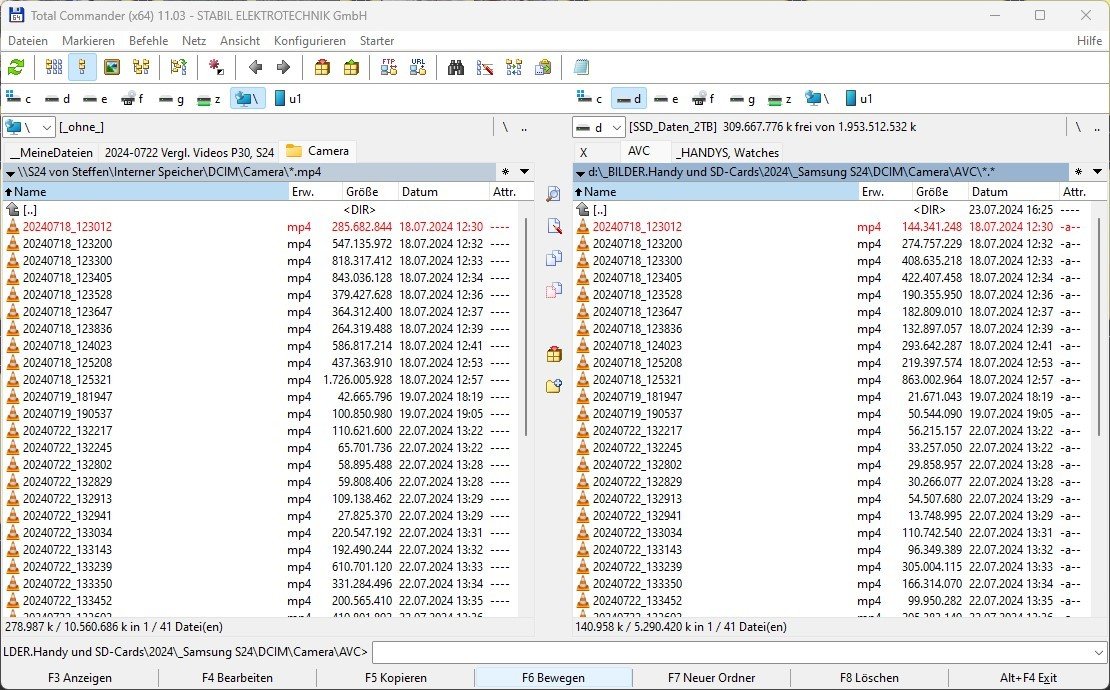Switch to thumbnail view icon
This screenshot has width=1110, height=690.
click(112, 68)
